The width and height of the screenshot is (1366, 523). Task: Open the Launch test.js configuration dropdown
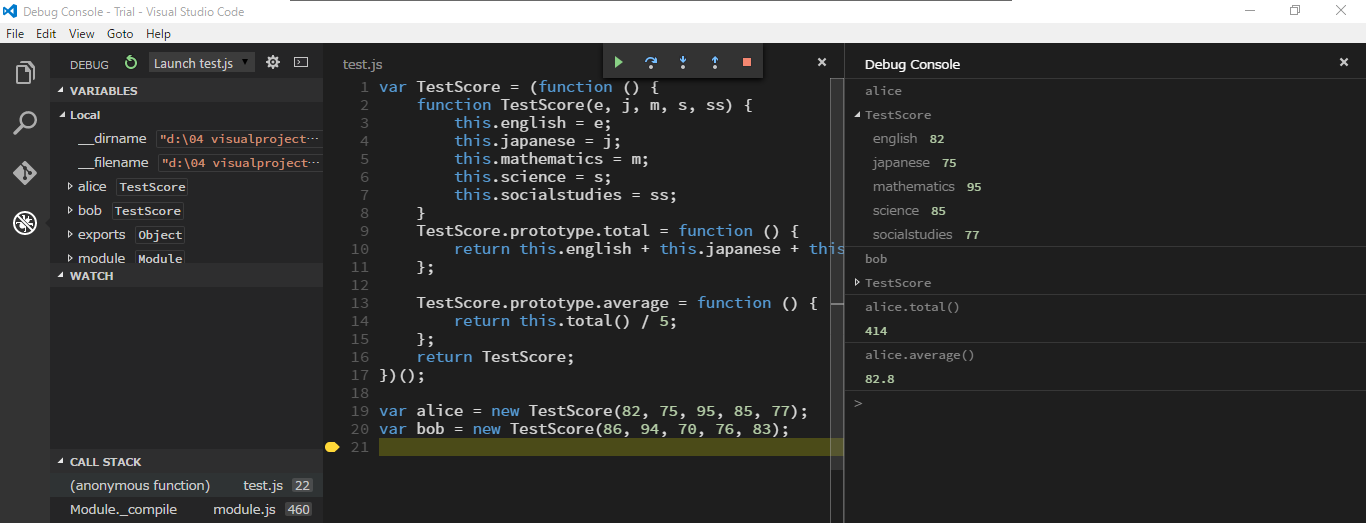pos(202,63)
